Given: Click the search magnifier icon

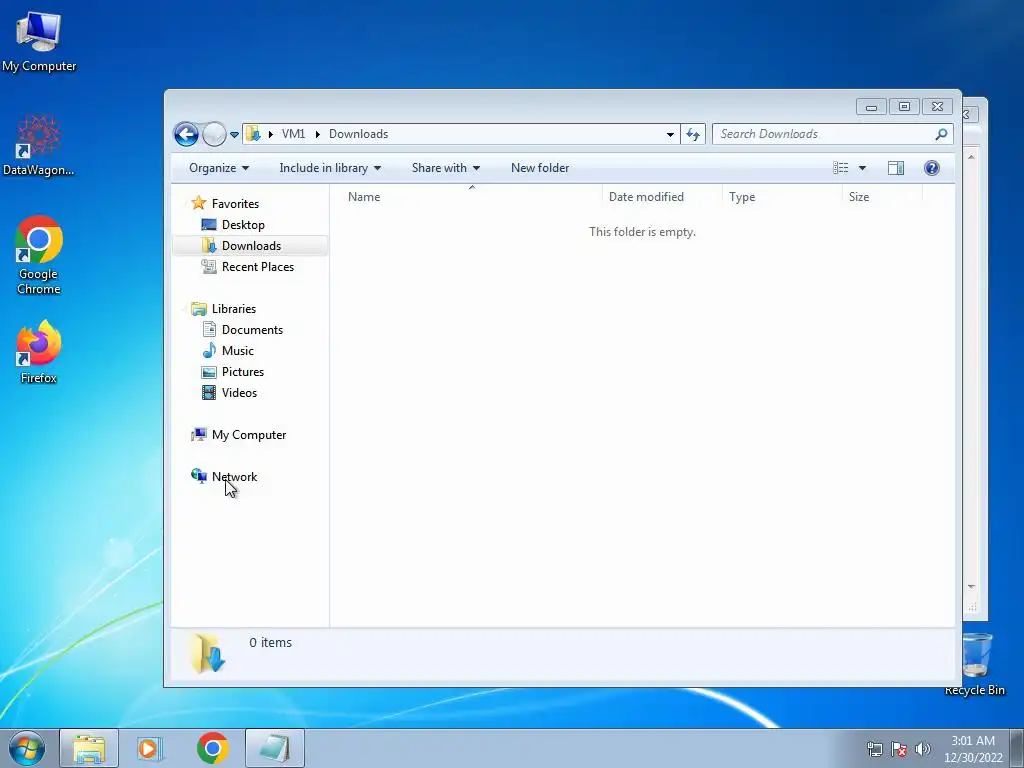Looking at the screenshot, I should pyautogui.click(x=941, y=134).
